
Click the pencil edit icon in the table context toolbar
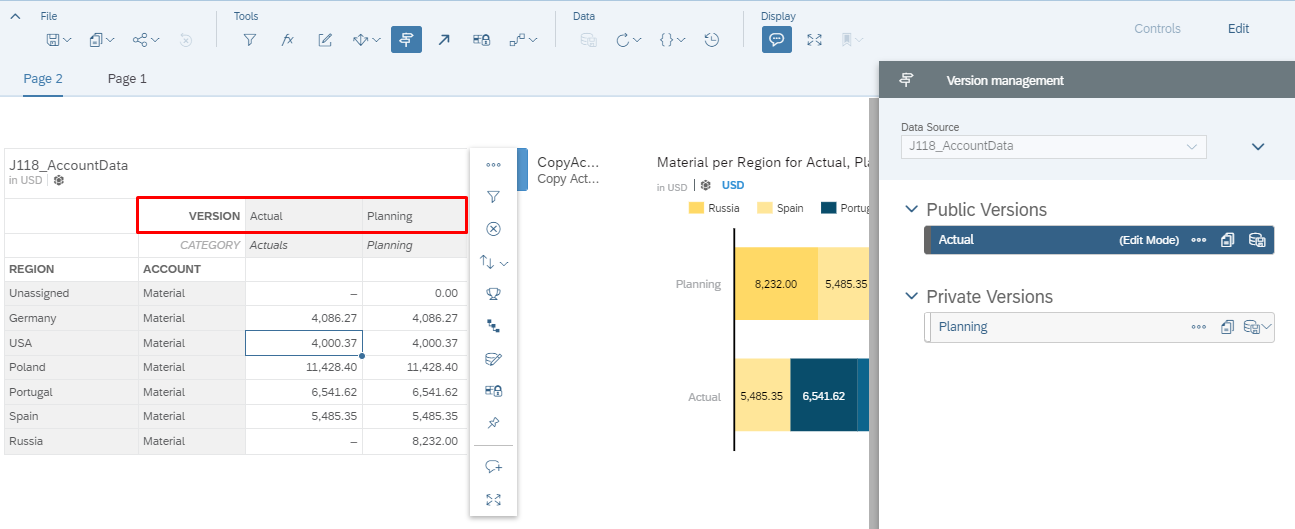click(493, 359)
